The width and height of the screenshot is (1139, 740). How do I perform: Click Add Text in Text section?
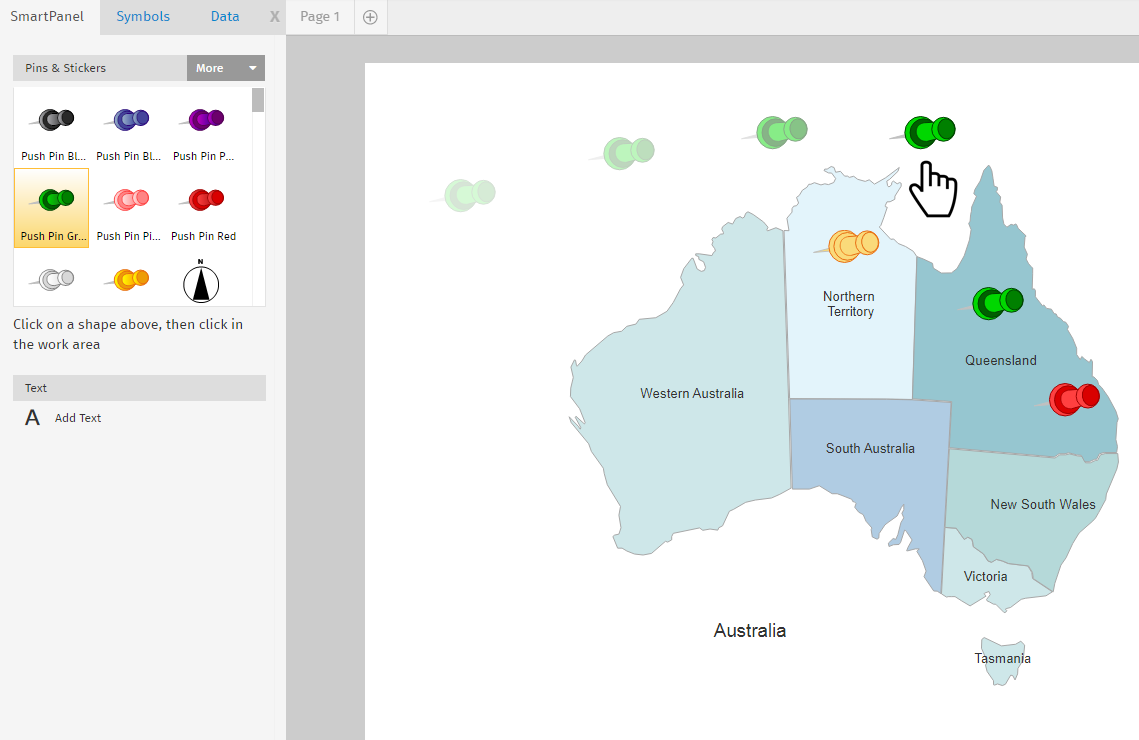(77, 418)
